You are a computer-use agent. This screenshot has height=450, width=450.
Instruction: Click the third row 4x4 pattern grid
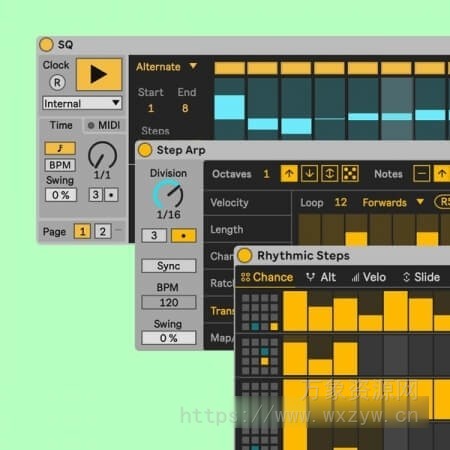click(x=260, y=400)
